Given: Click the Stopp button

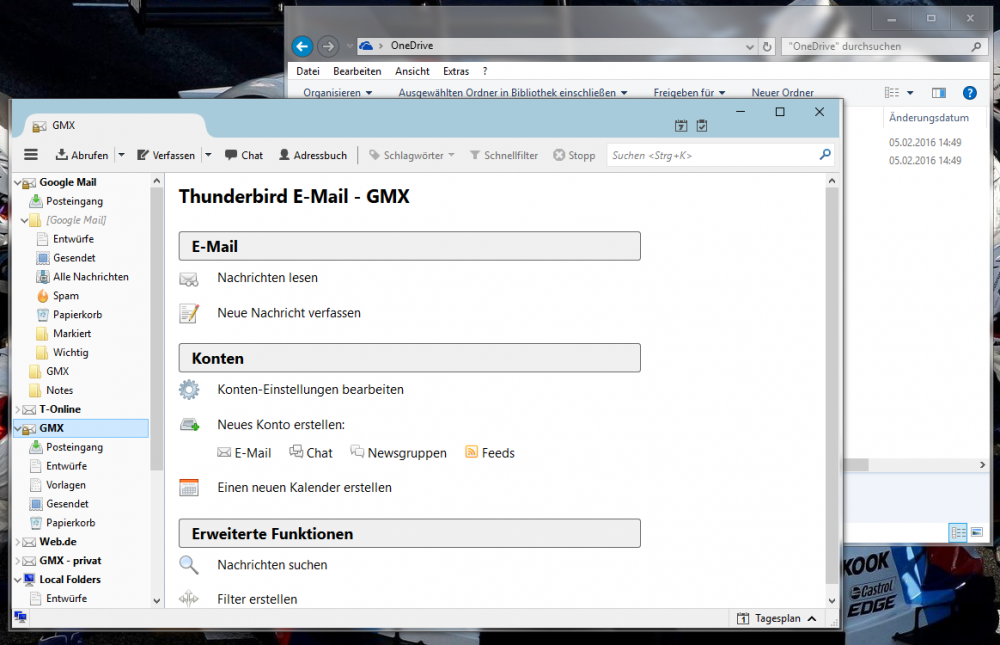Looking at the screenshot, I should (x=574, y=155).
